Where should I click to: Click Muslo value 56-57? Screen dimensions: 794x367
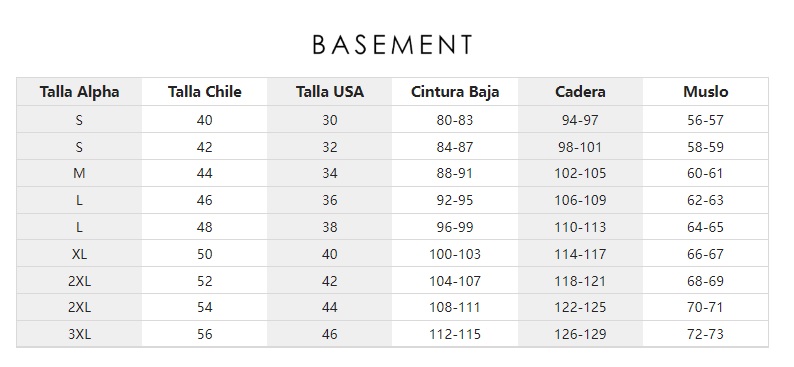[x=705, y=120]
